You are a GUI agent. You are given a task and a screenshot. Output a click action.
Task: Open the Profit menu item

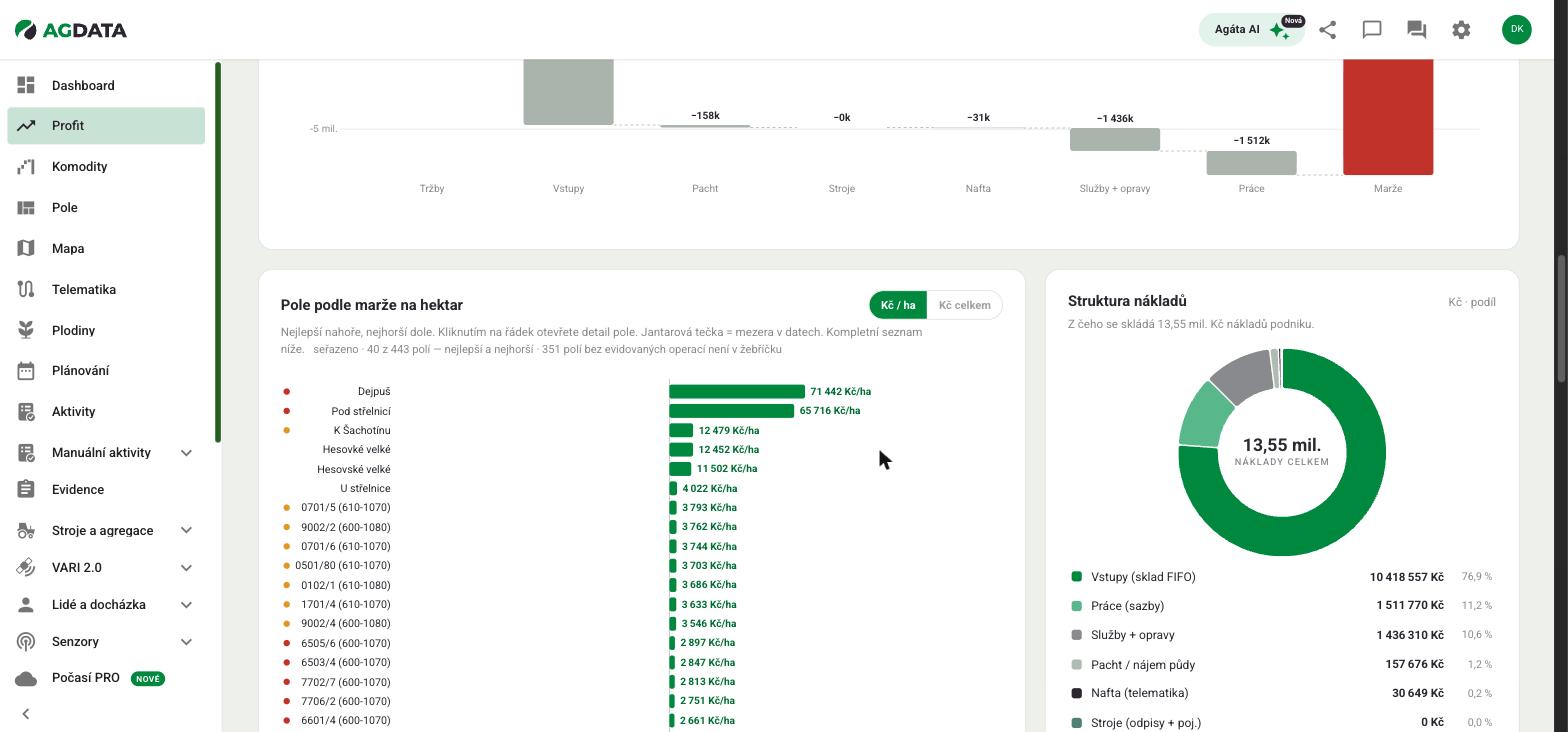click(106, 125)
